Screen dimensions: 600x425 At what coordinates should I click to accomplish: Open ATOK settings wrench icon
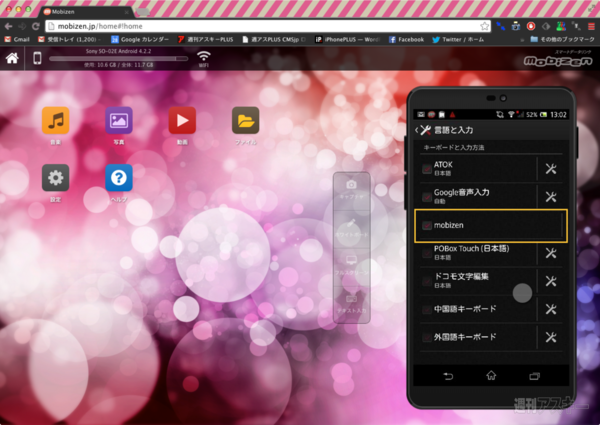551,169
